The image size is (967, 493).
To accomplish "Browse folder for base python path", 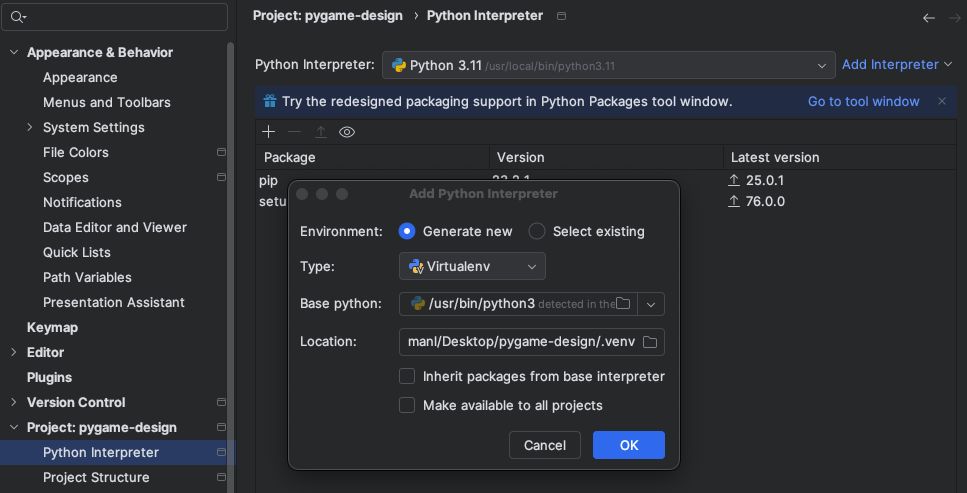I will pyautogui.click(x=623, y=304).
